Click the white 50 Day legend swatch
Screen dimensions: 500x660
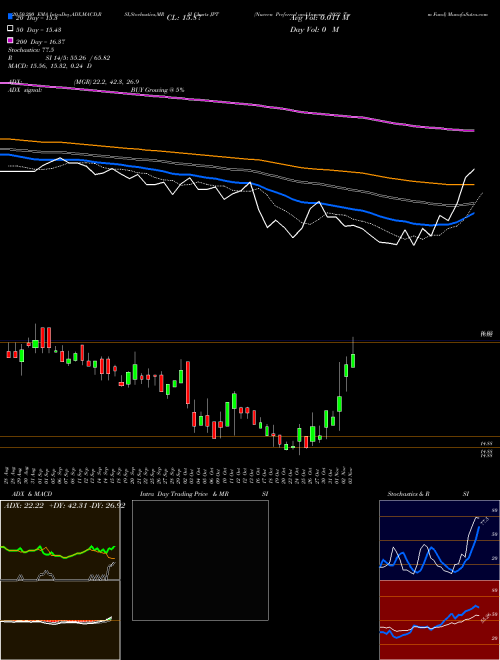(10, 29)
